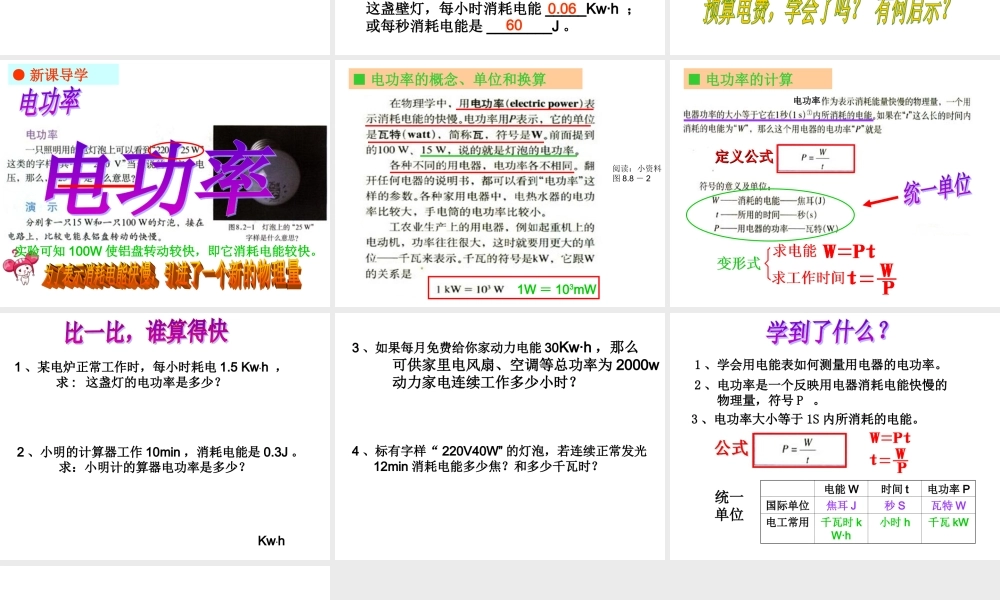1000x600 pixels.
Task: Open the 比一比,谁算得快 slide thumbnail
Action: pyautogui.click(x=165, y=436)
